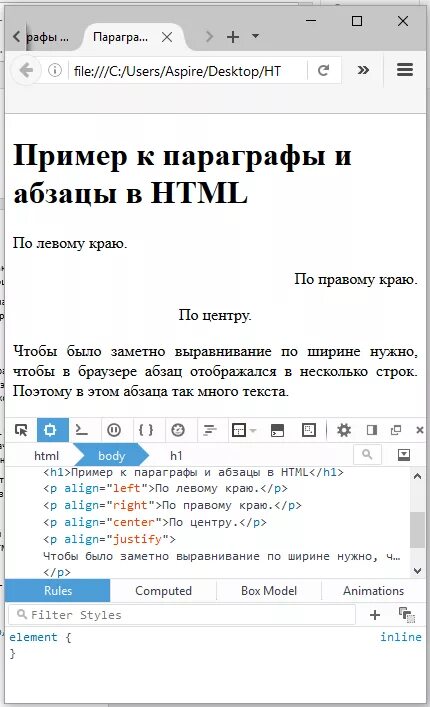Select the p align="justify" opening tag
430x707 pixels.
(110, 539)
